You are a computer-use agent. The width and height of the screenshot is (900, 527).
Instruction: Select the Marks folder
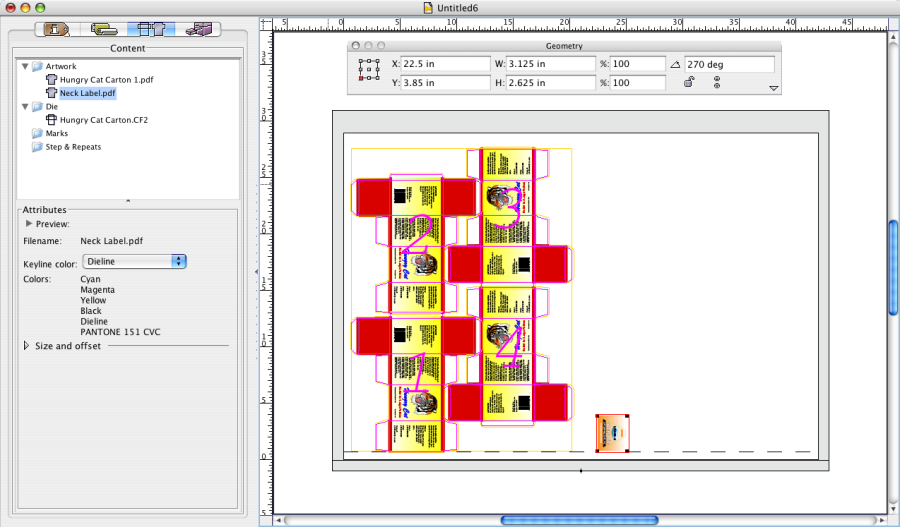click(x=57, y=133)
